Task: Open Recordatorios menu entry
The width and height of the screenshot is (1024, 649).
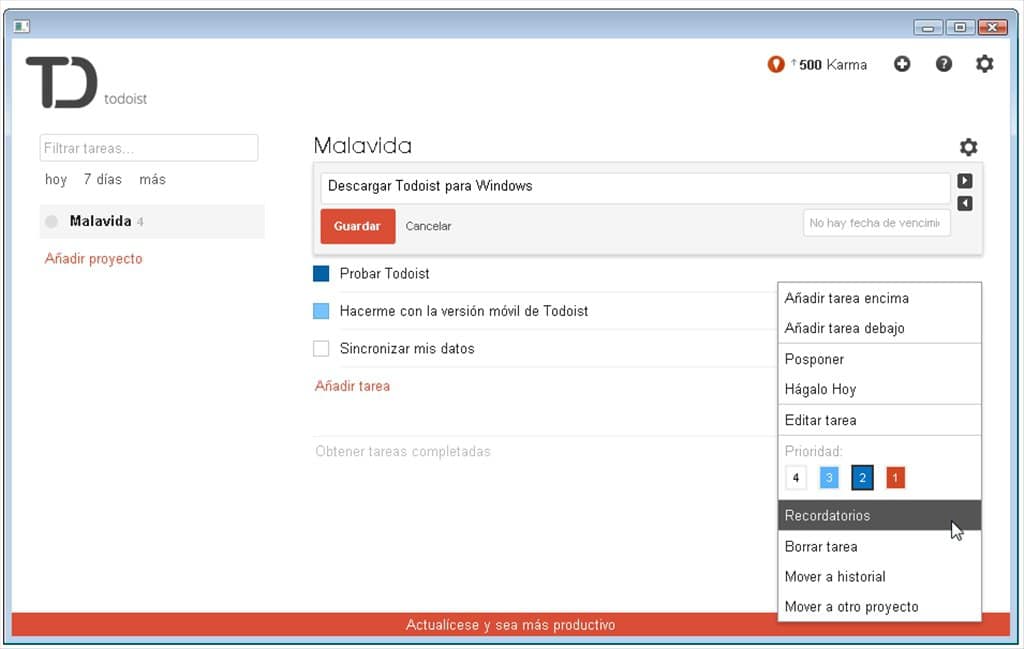Action: click(x=879, y=516)
